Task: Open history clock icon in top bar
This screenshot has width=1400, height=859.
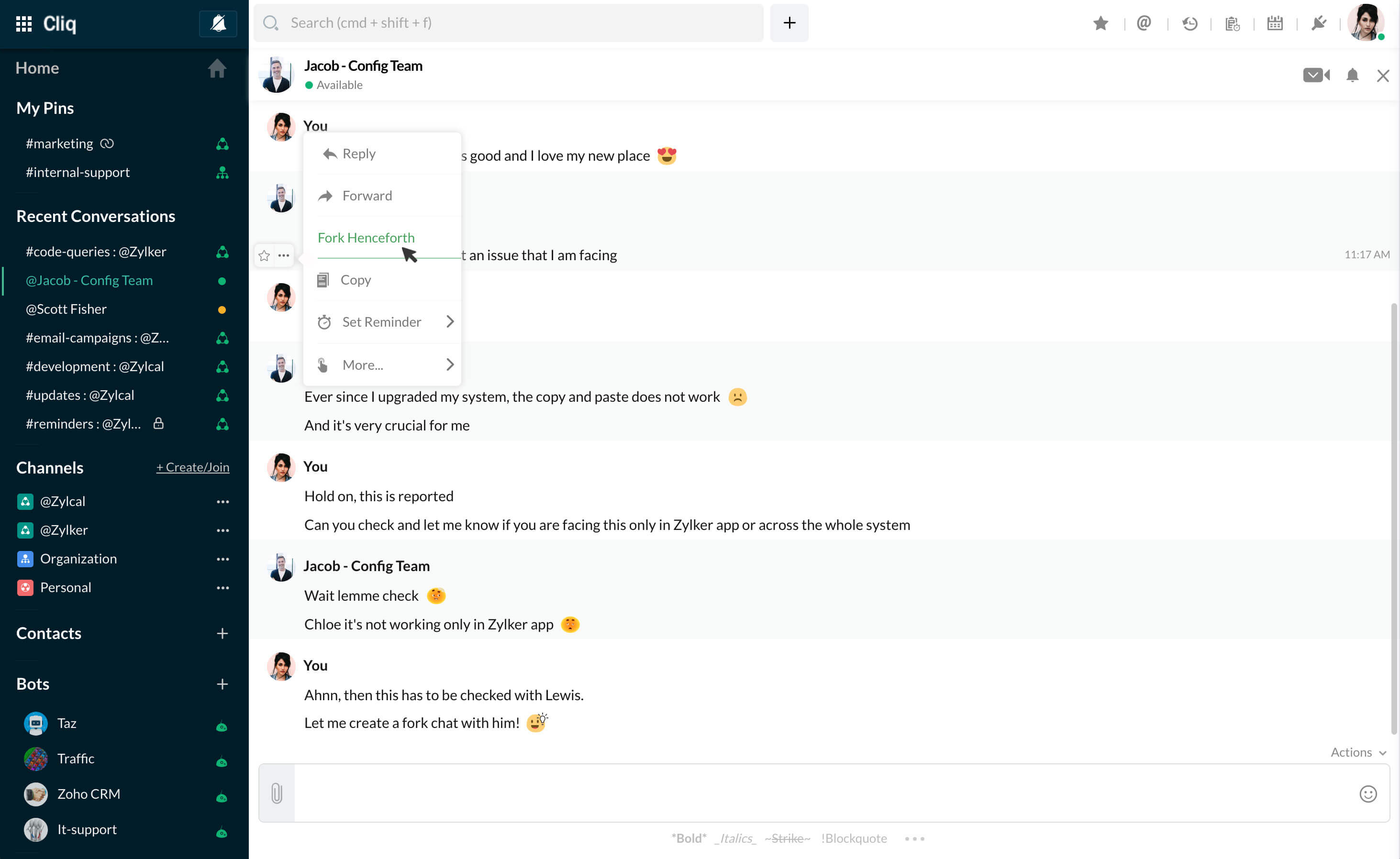Action: pos(1189,23)
